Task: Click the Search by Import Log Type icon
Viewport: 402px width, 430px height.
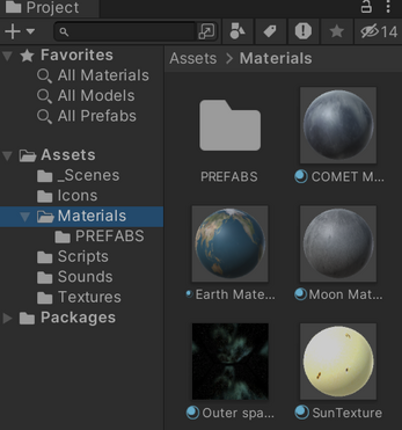Action: (x=303, y=31)
